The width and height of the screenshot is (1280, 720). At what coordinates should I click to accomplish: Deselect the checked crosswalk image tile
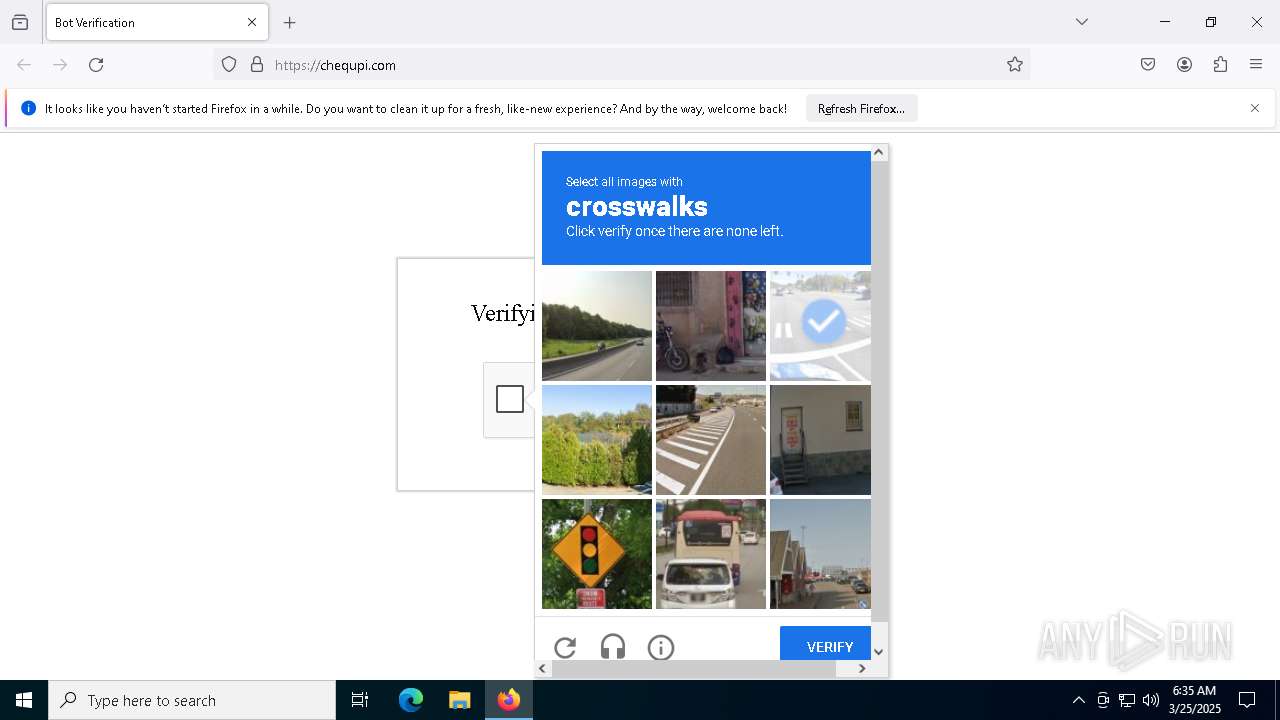tap(820, 326)
